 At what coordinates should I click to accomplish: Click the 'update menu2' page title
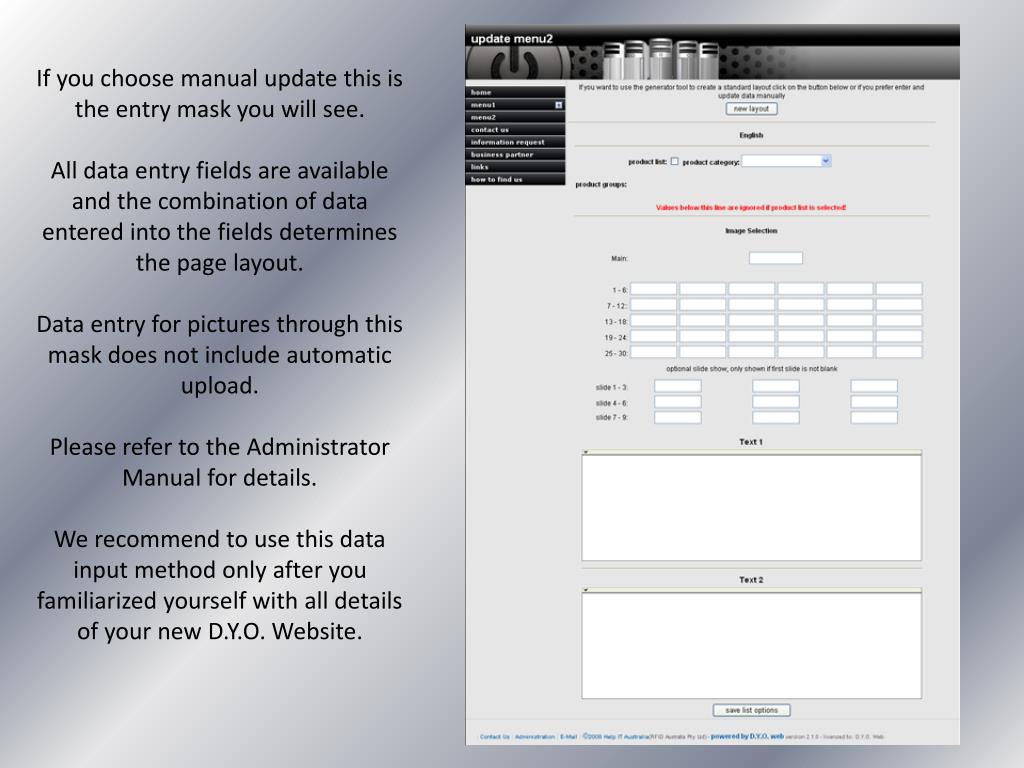[511, 39]
